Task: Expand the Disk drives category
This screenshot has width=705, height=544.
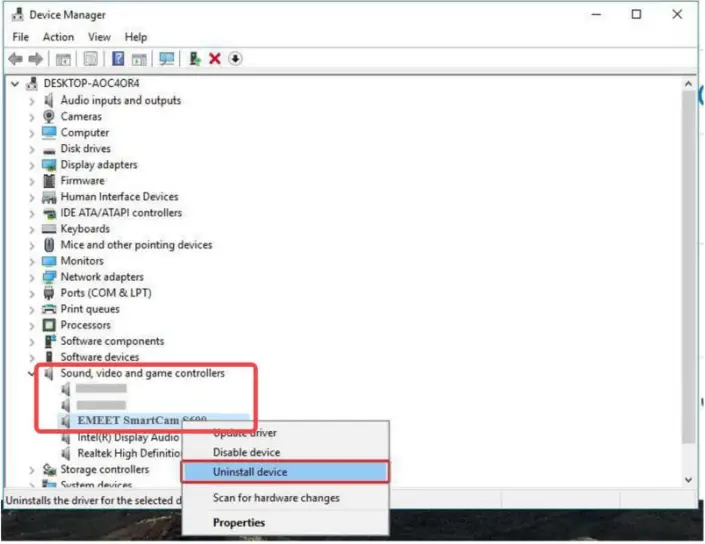Action: [x=31, y=149]
